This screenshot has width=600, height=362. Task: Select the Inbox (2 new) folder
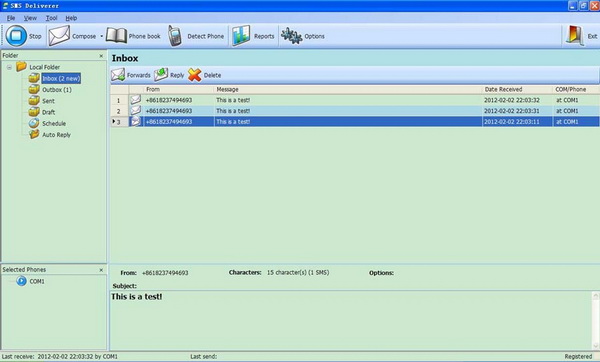(x=61, y=78)
